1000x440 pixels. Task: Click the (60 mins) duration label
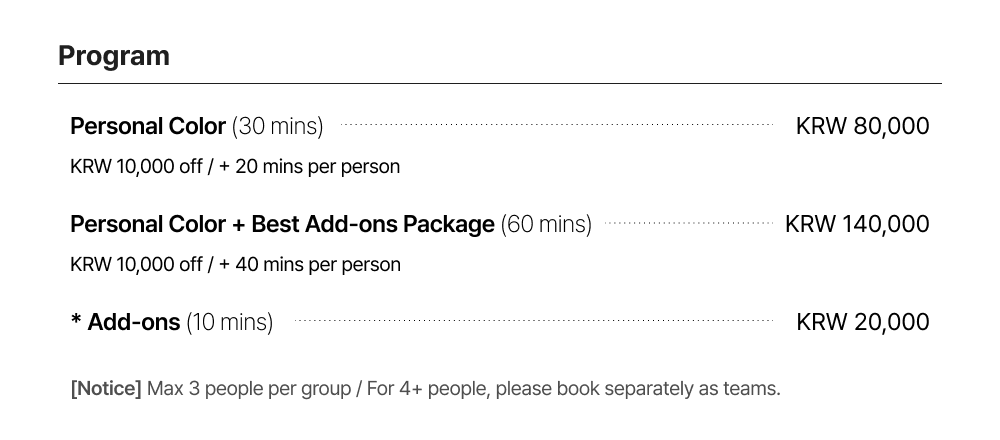[546, 224]
